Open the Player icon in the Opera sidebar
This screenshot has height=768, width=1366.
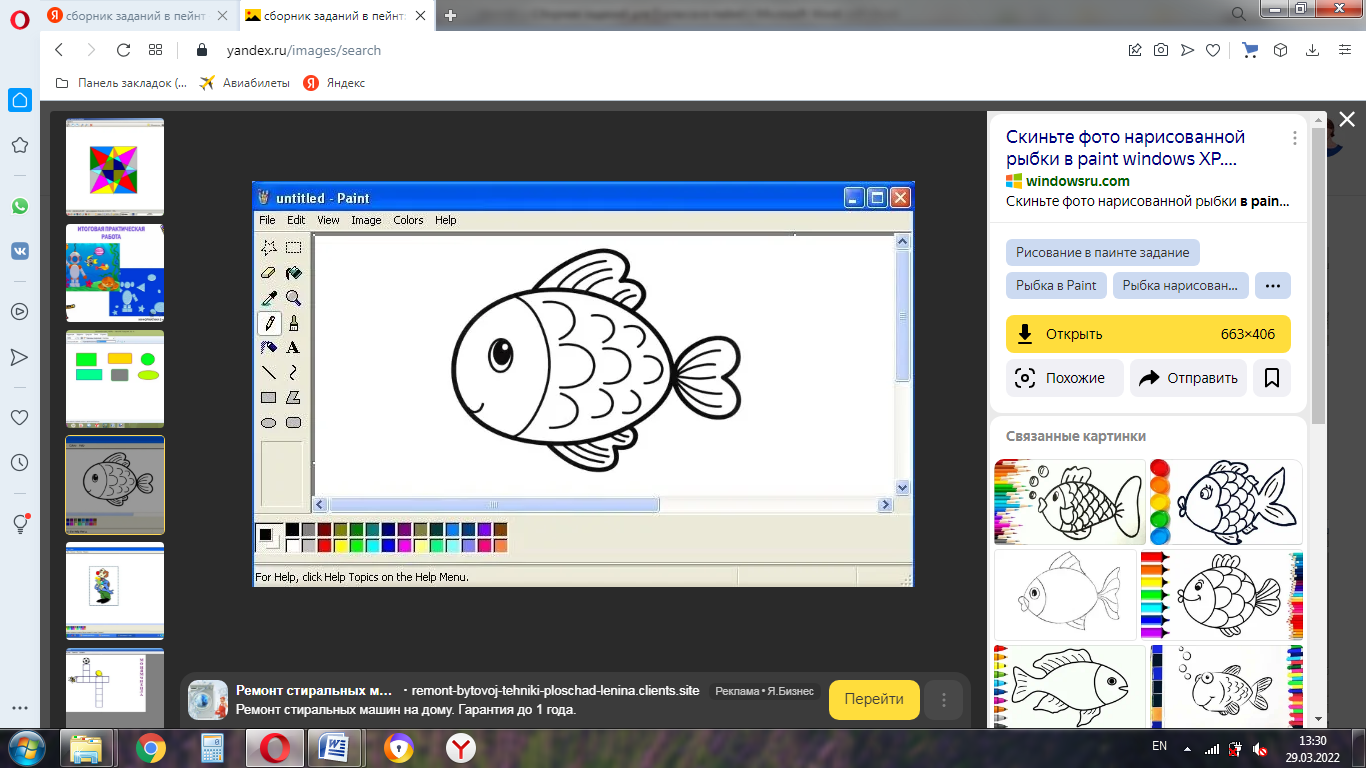(x=20, y=311)
